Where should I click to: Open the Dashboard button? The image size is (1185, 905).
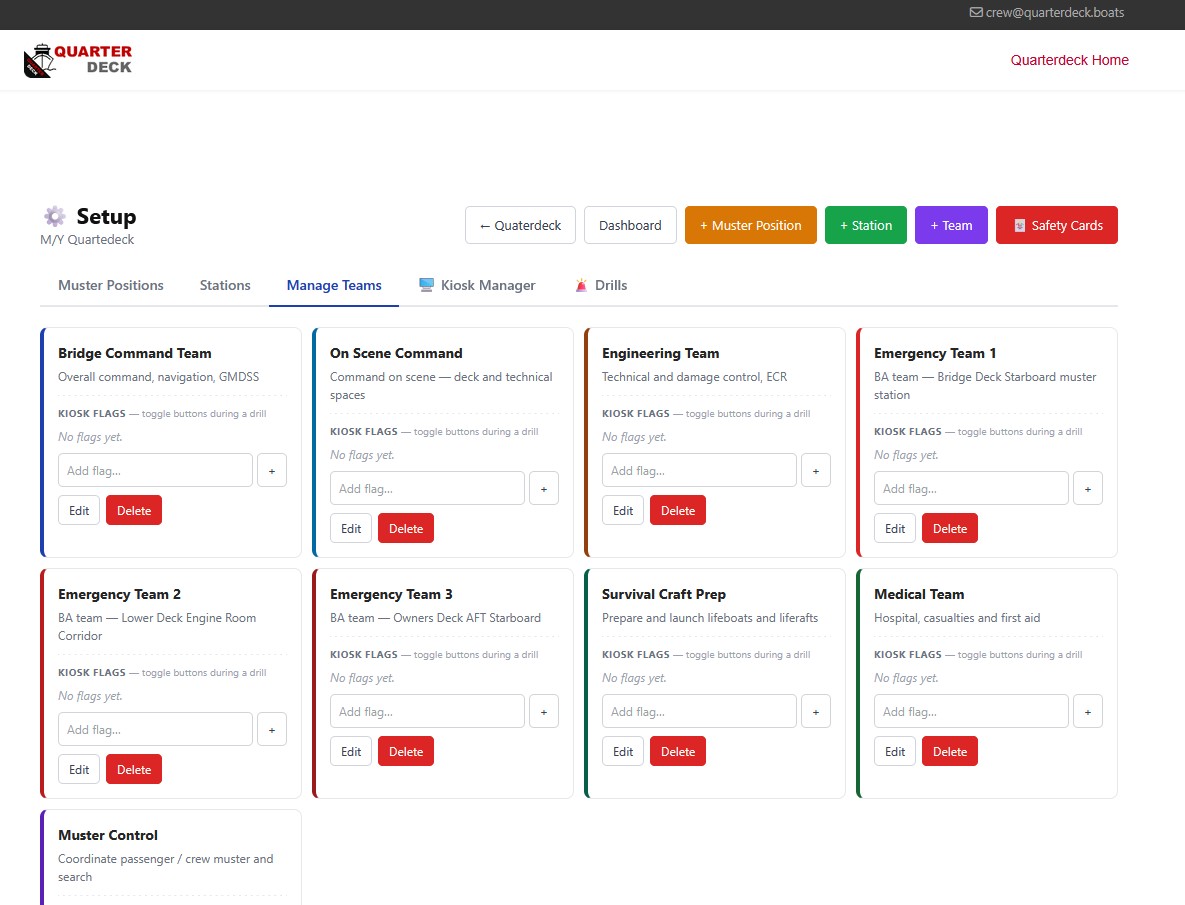(630, 225)
